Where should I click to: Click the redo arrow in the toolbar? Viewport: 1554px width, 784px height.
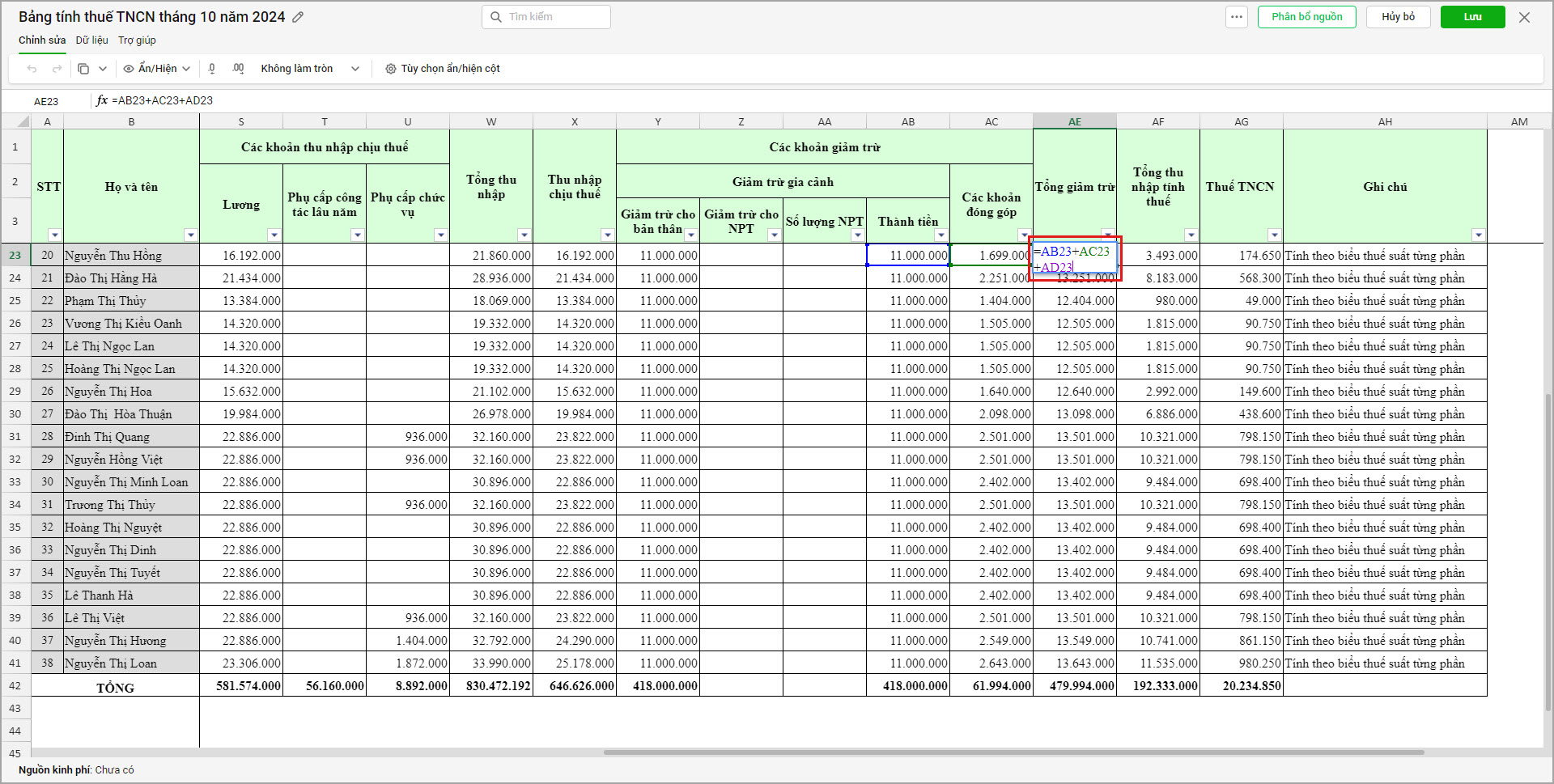tap(57, 69)
